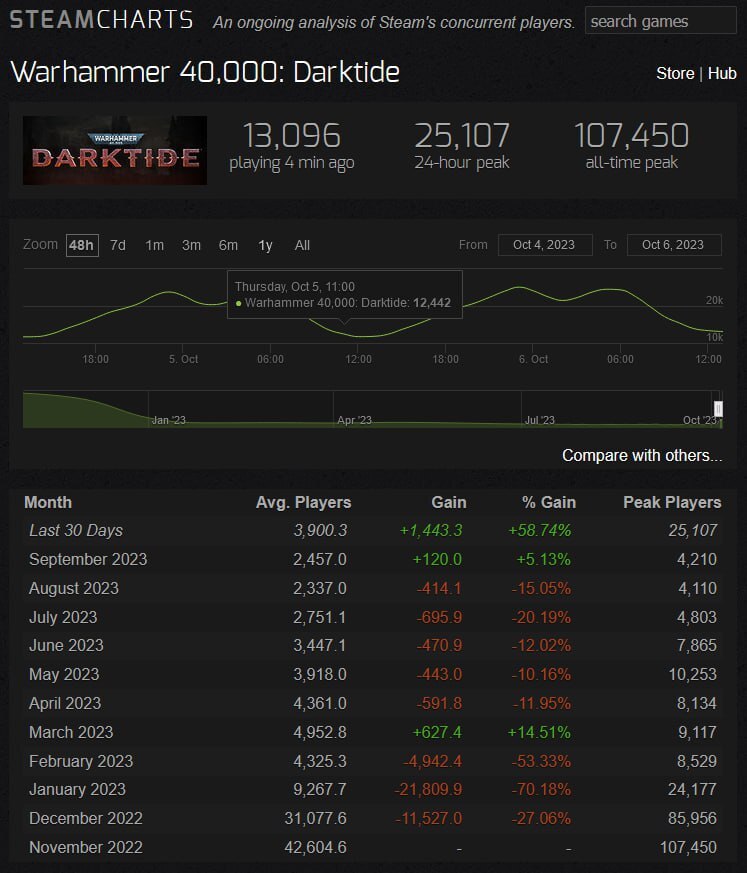The width and height of the screenshot is (747, 873).
Task: Select the August 2023 row label
Action: tap(73, 588)
